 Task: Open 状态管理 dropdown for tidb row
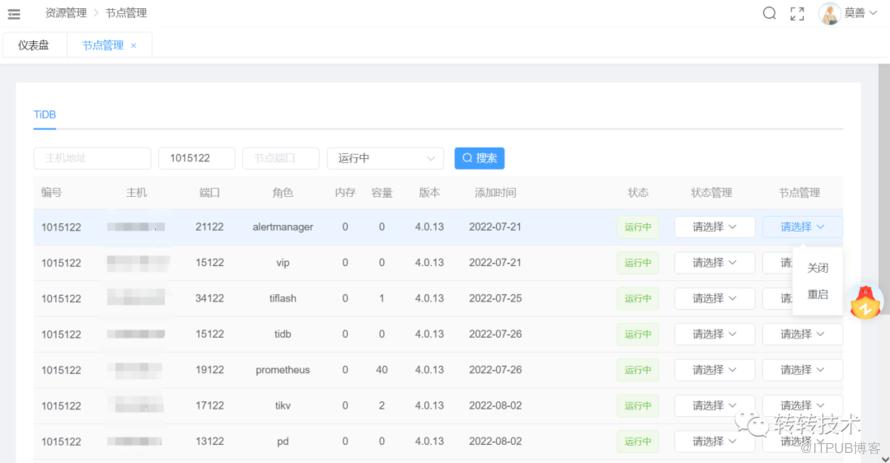coord(715,334)
